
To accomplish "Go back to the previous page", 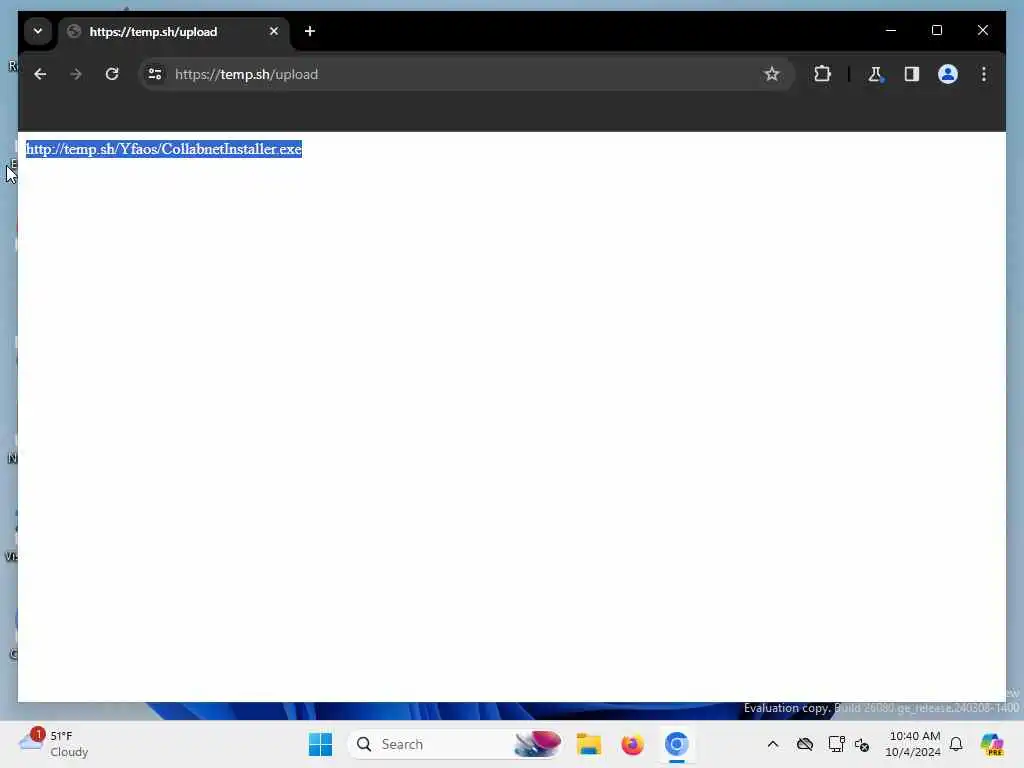I will tap(40, 74).
